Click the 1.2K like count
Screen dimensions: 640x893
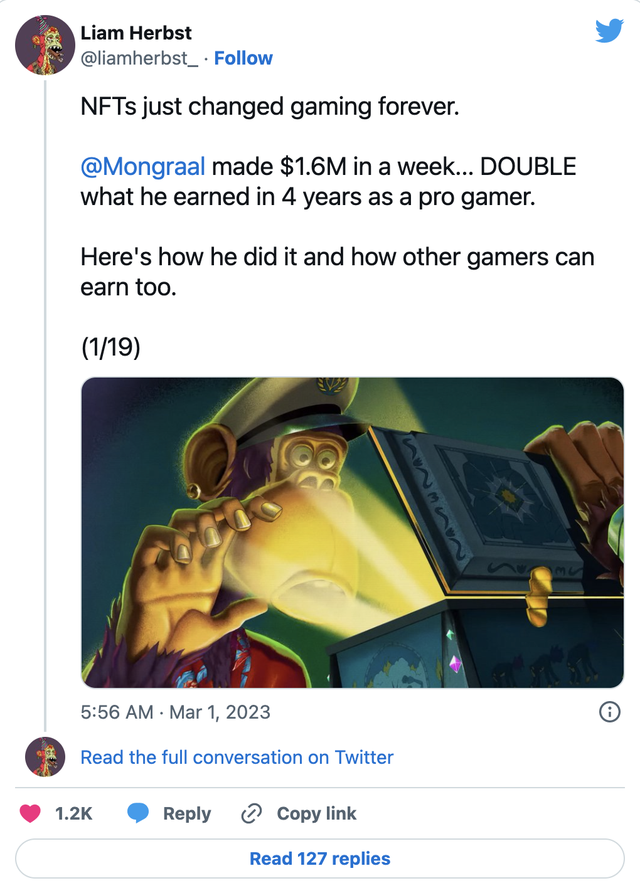(x=74, y=813)
